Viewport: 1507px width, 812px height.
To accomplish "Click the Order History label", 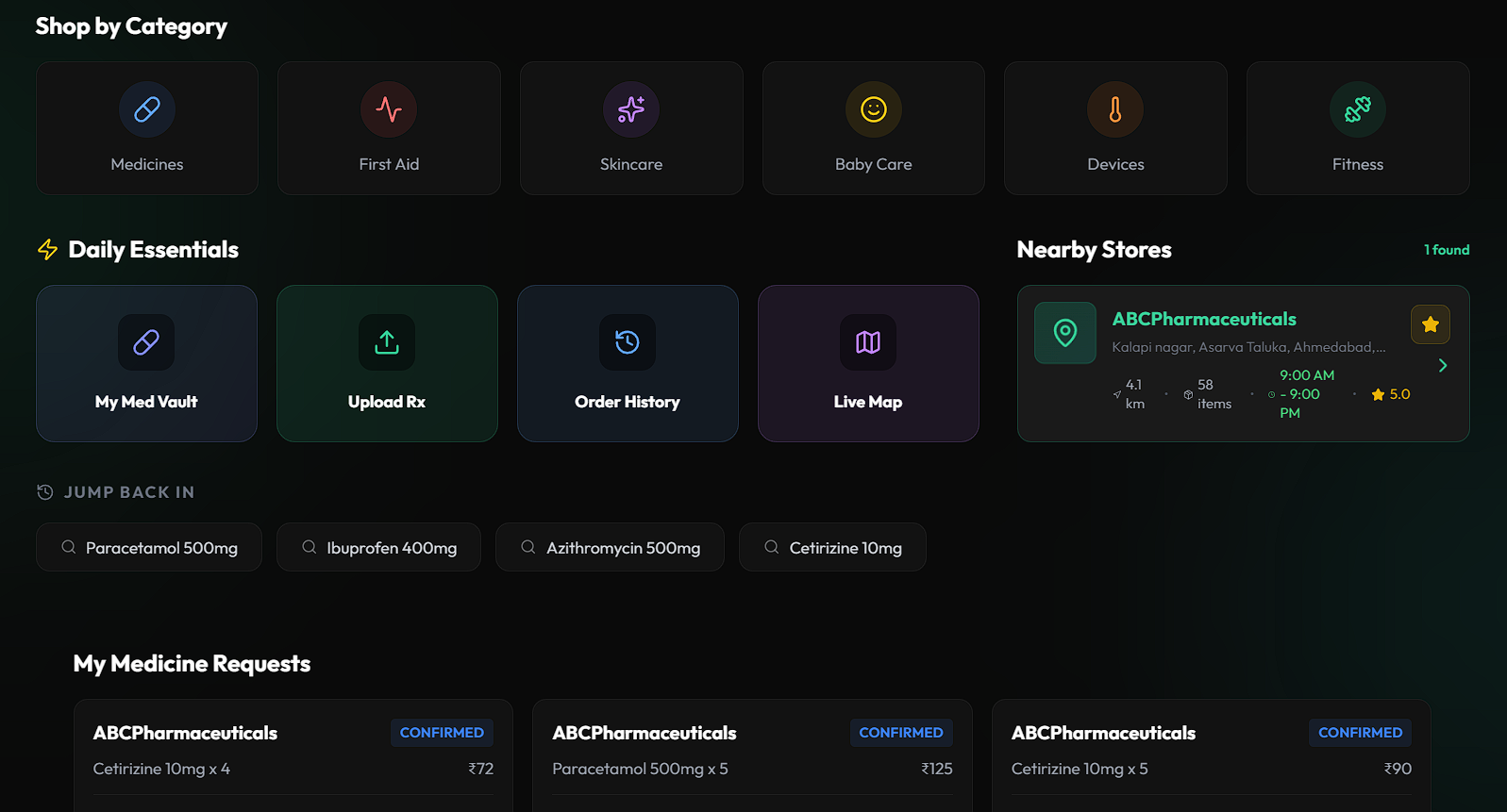I will click(x=628, y=402).
